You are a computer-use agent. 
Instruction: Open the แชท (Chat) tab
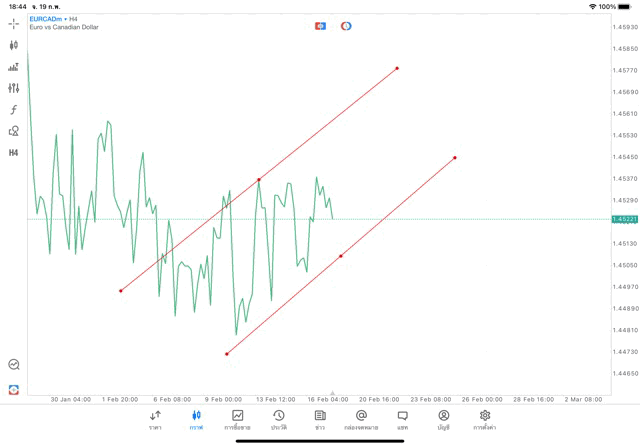(x=402, y=419)
